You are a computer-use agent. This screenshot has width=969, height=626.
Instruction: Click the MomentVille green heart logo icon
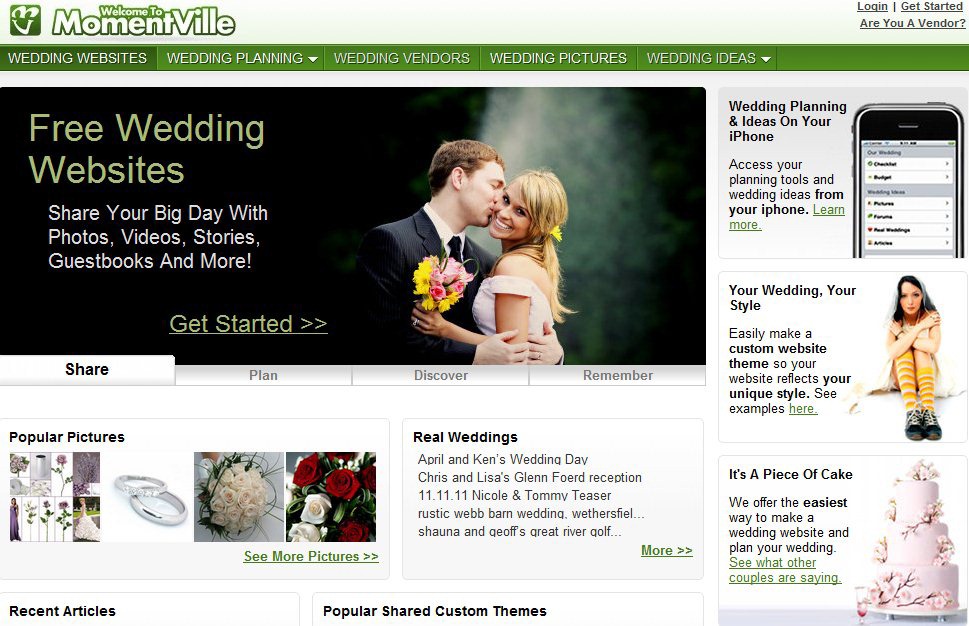tap(25, 20)
